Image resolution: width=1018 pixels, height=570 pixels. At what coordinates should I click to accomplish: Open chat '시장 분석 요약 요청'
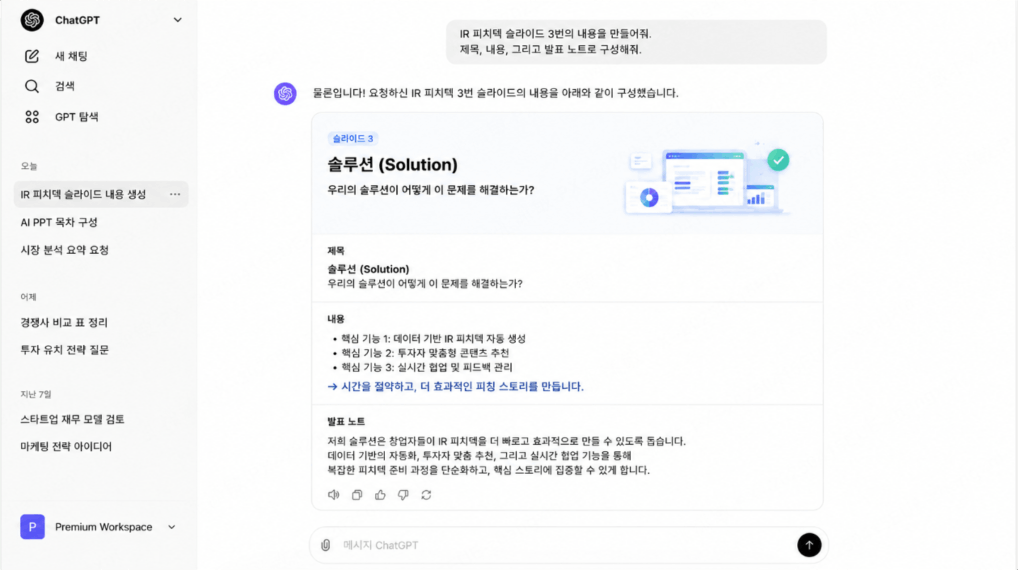coord(65,250)
